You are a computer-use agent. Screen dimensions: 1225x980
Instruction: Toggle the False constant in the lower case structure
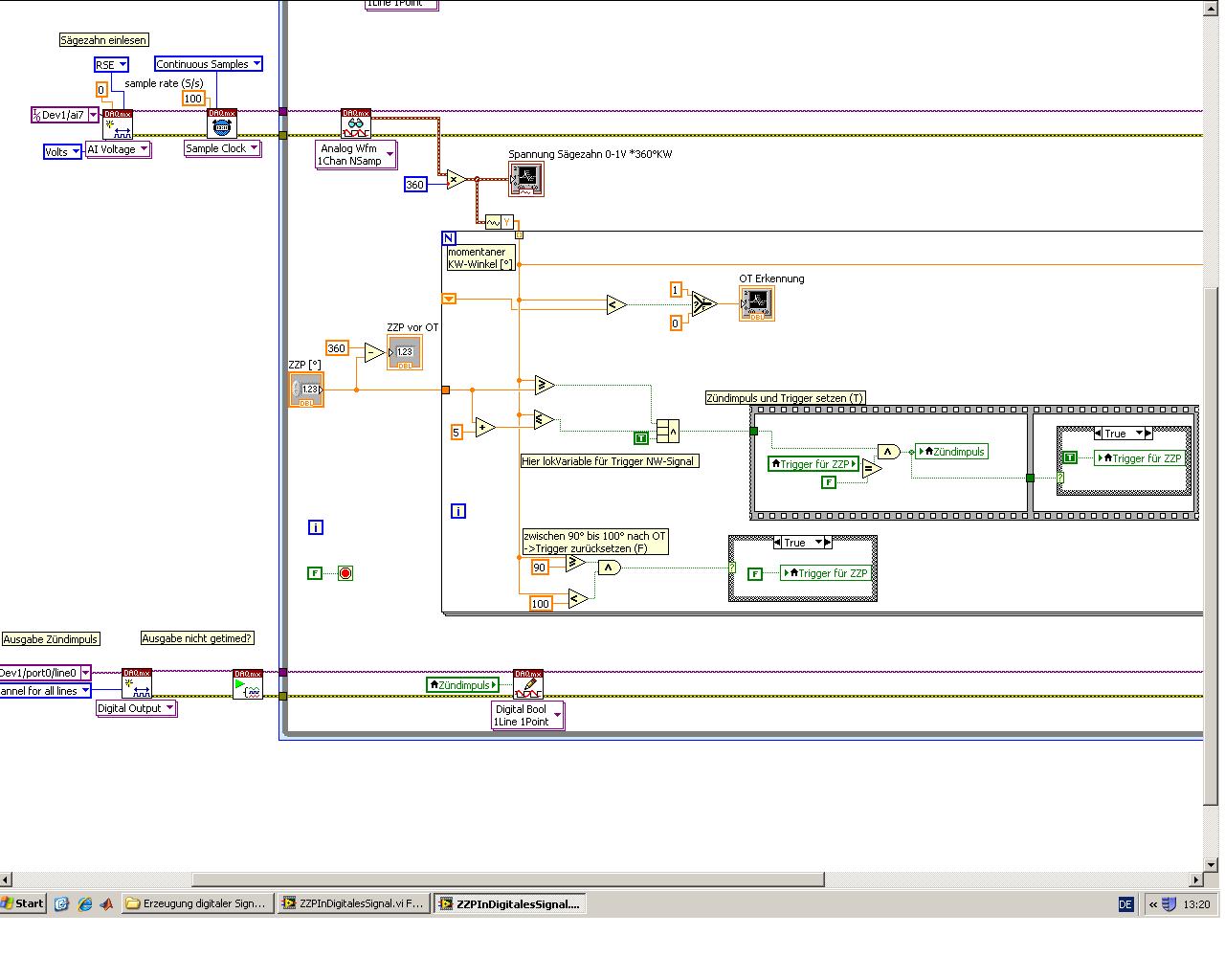(755, 574)
